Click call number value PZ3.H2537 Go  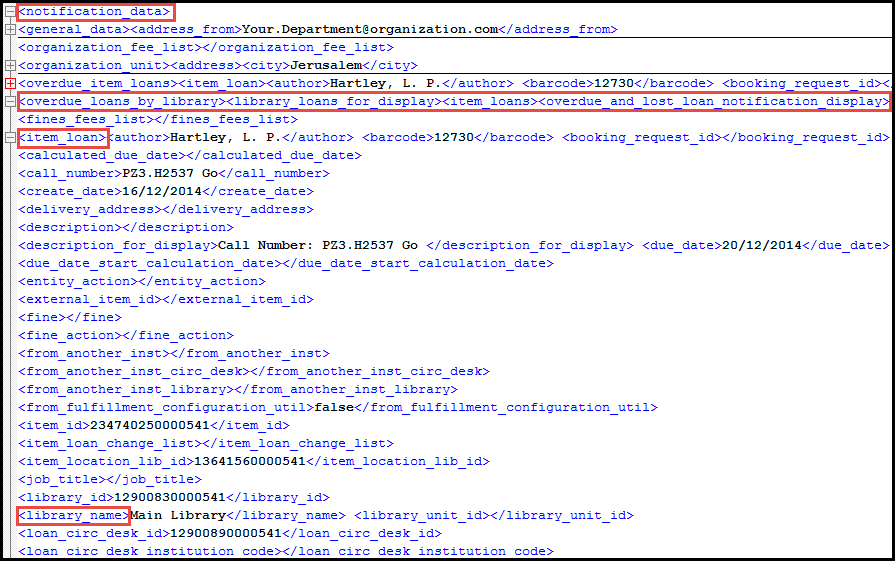(170, 173)
